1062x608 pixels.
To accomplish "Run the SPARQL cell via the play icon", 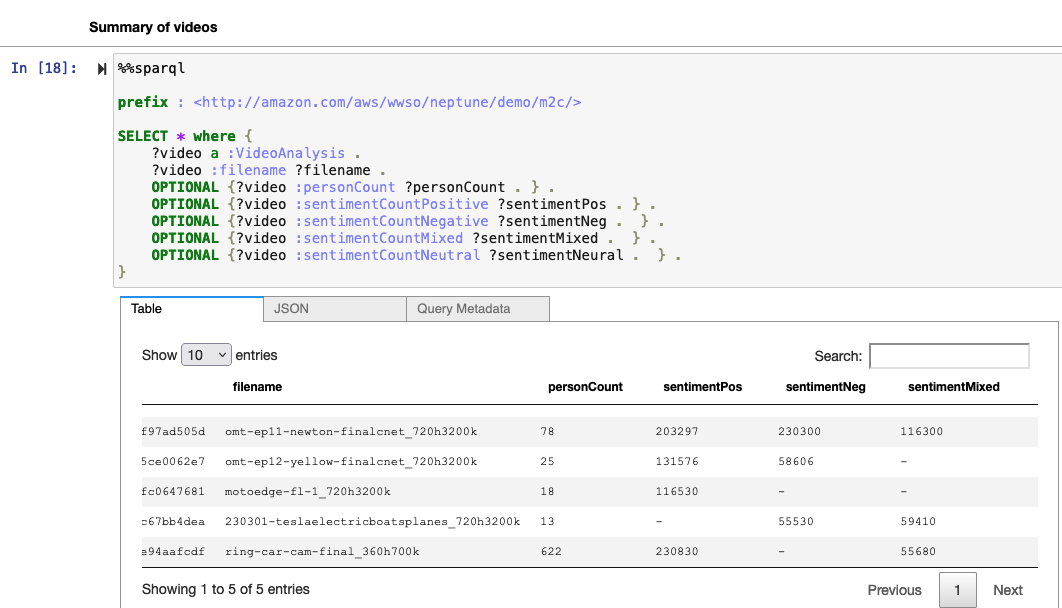I will pos(100,68).
